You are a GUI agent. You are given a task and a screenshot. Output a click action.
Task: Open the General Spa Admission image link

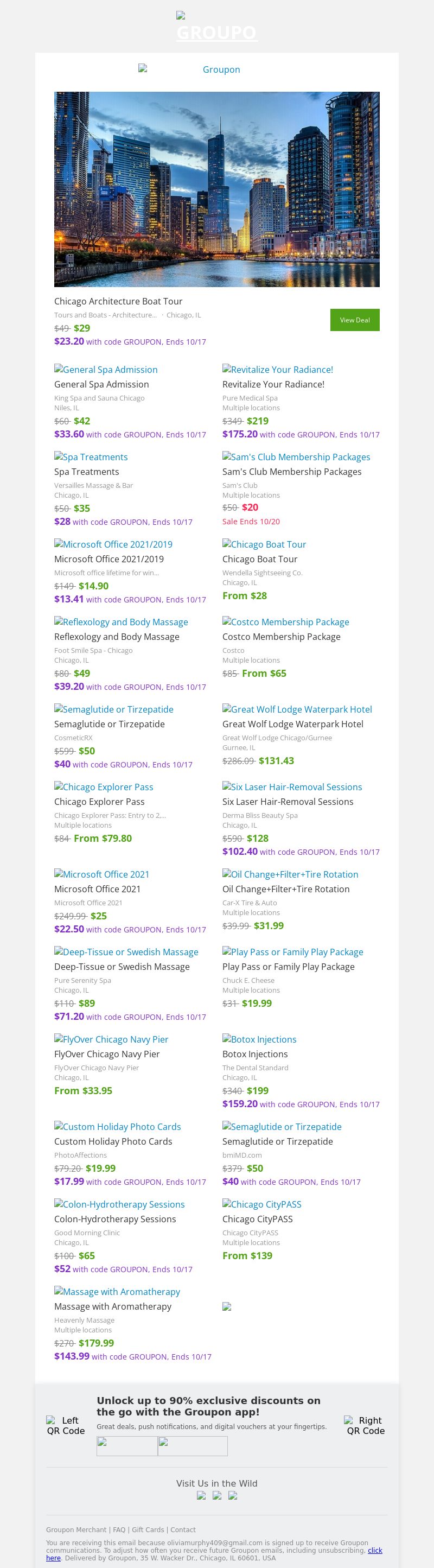(x=106, y=370)
